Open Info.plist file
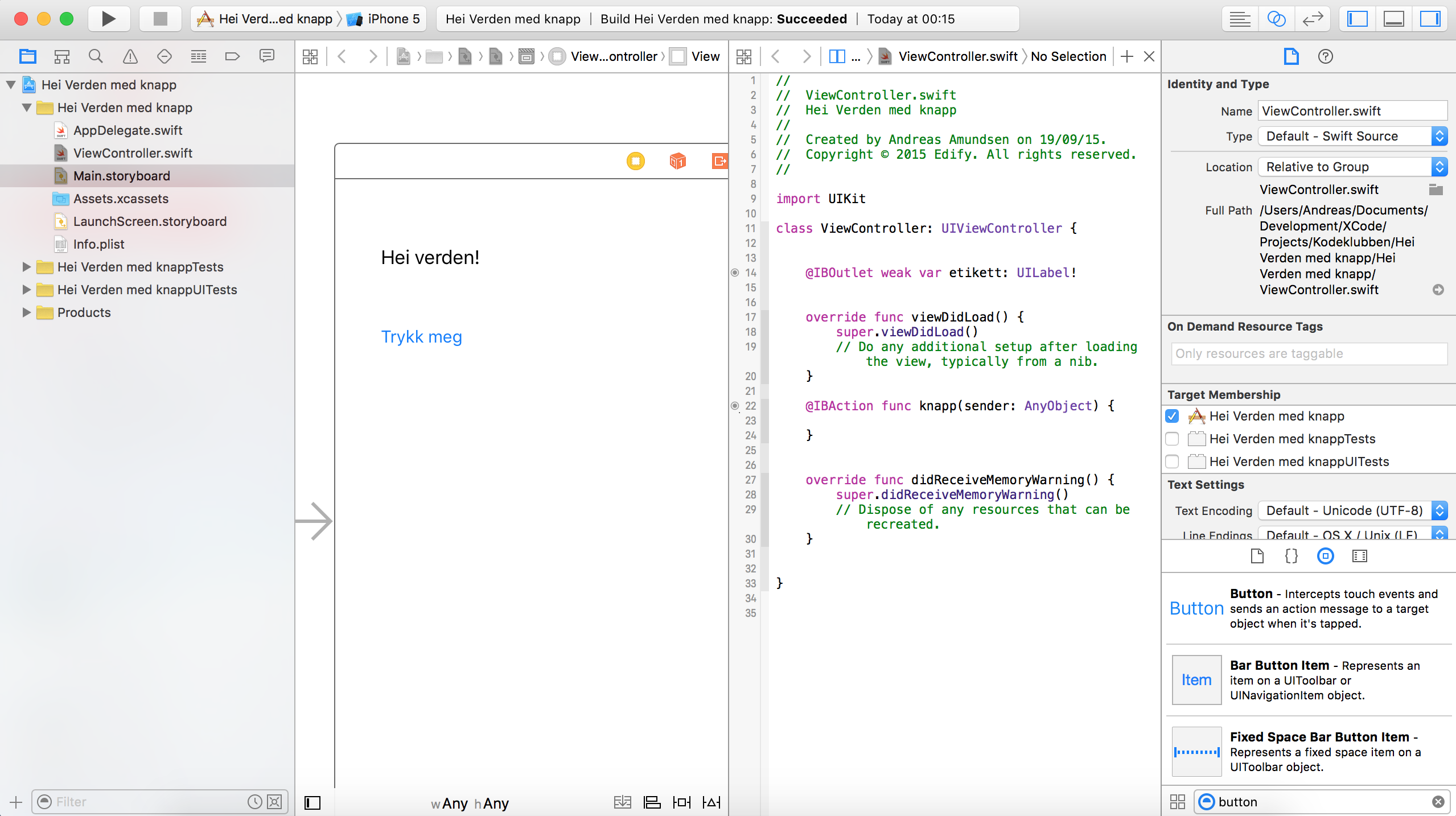1456x816 pixels. point(98,244)
